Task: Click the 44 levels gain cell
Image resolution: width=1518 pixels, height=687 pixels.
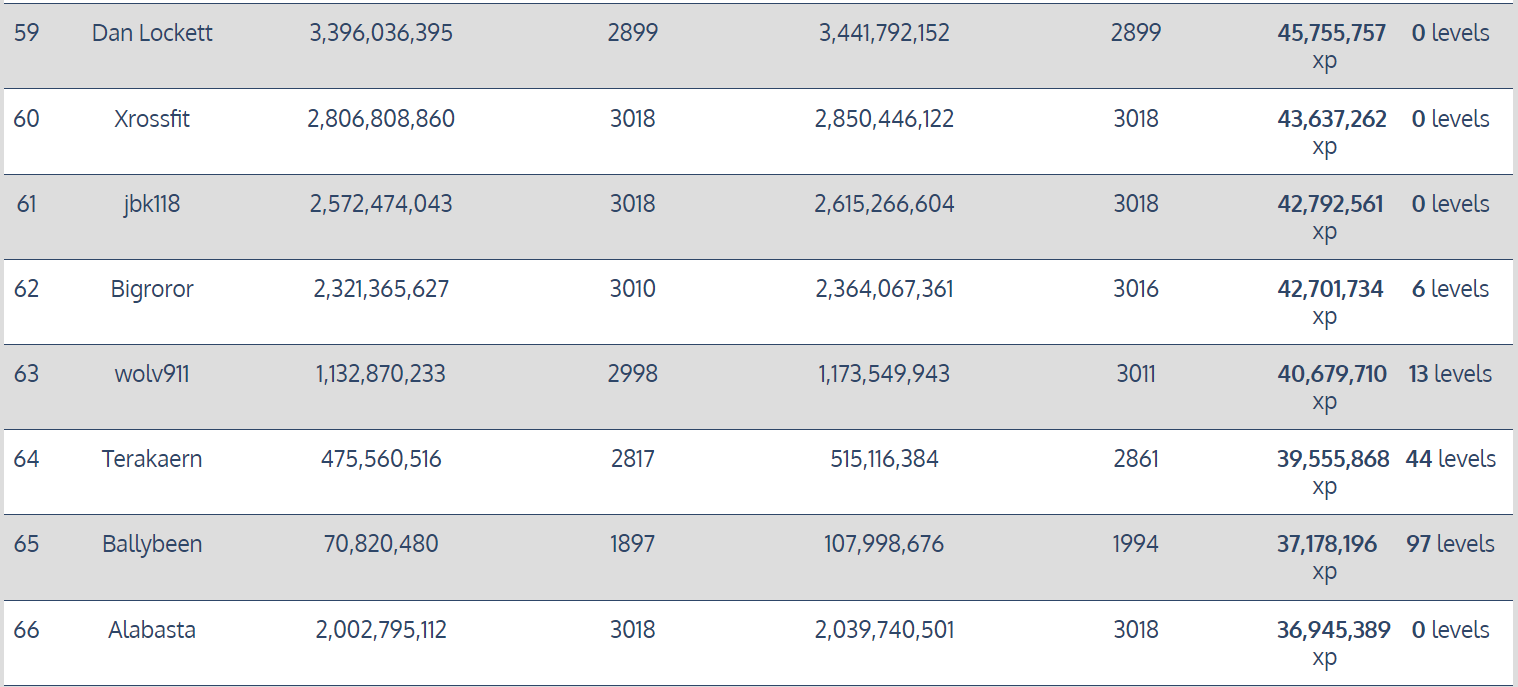Action: [1450, 459]
